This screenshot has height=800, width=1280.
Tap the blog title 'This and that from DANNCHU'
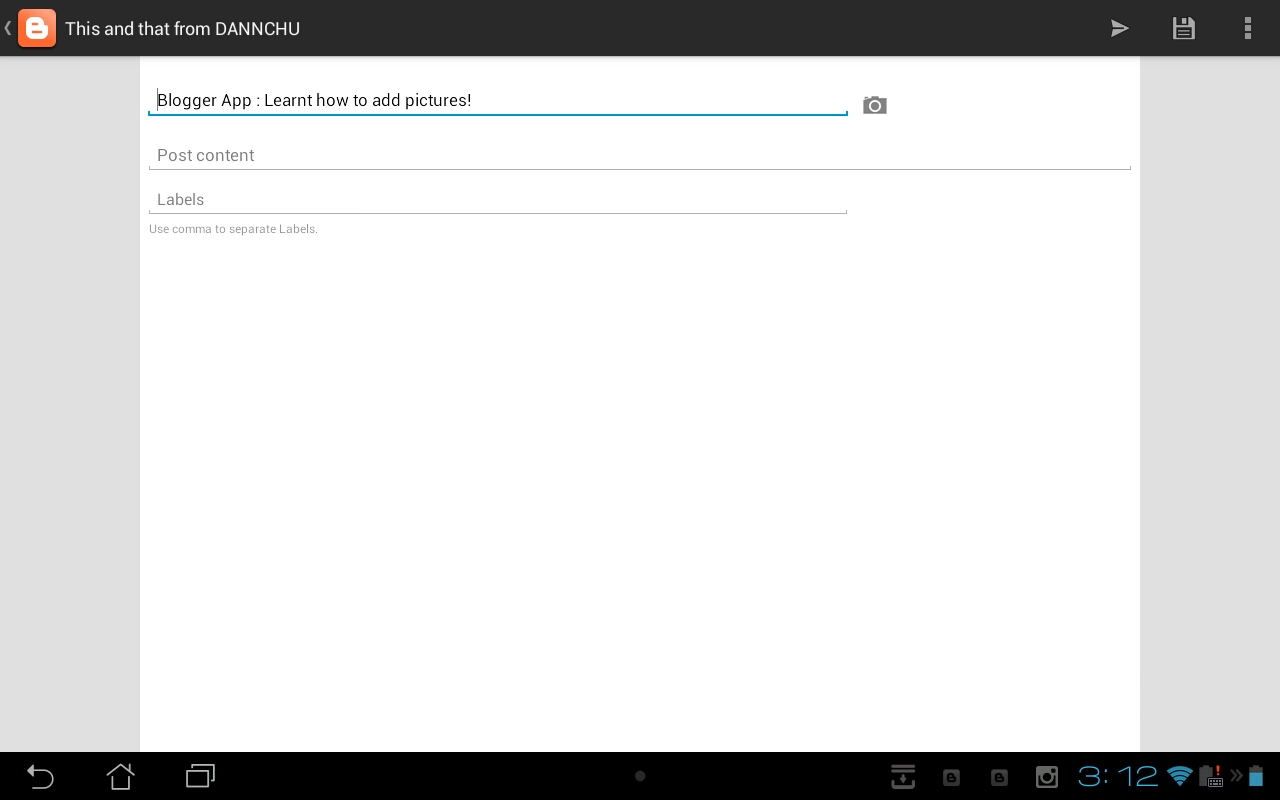click(183, 29)
